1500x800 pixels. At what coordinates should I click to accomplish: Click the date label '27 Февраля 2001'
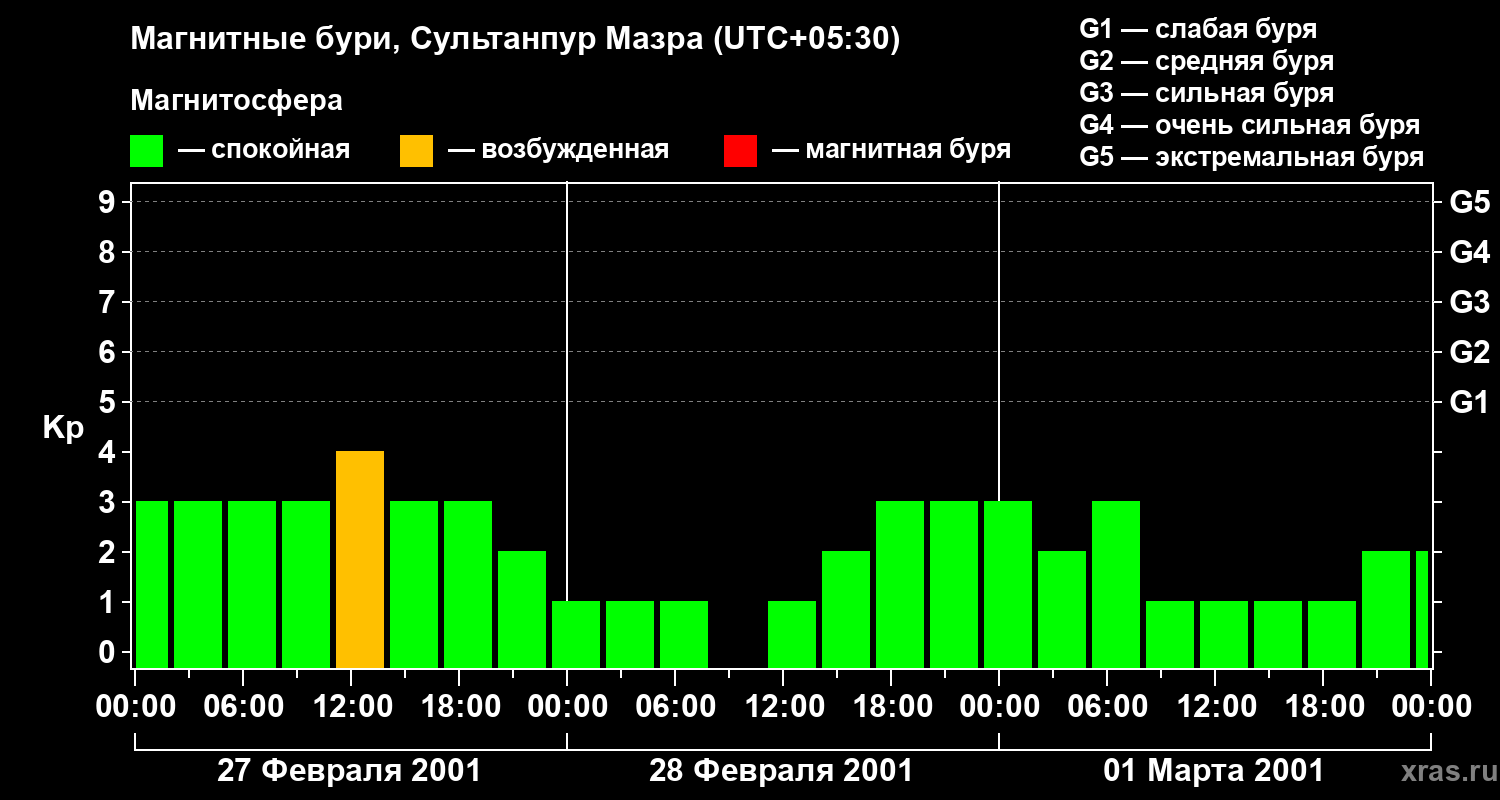coord(349,771)
